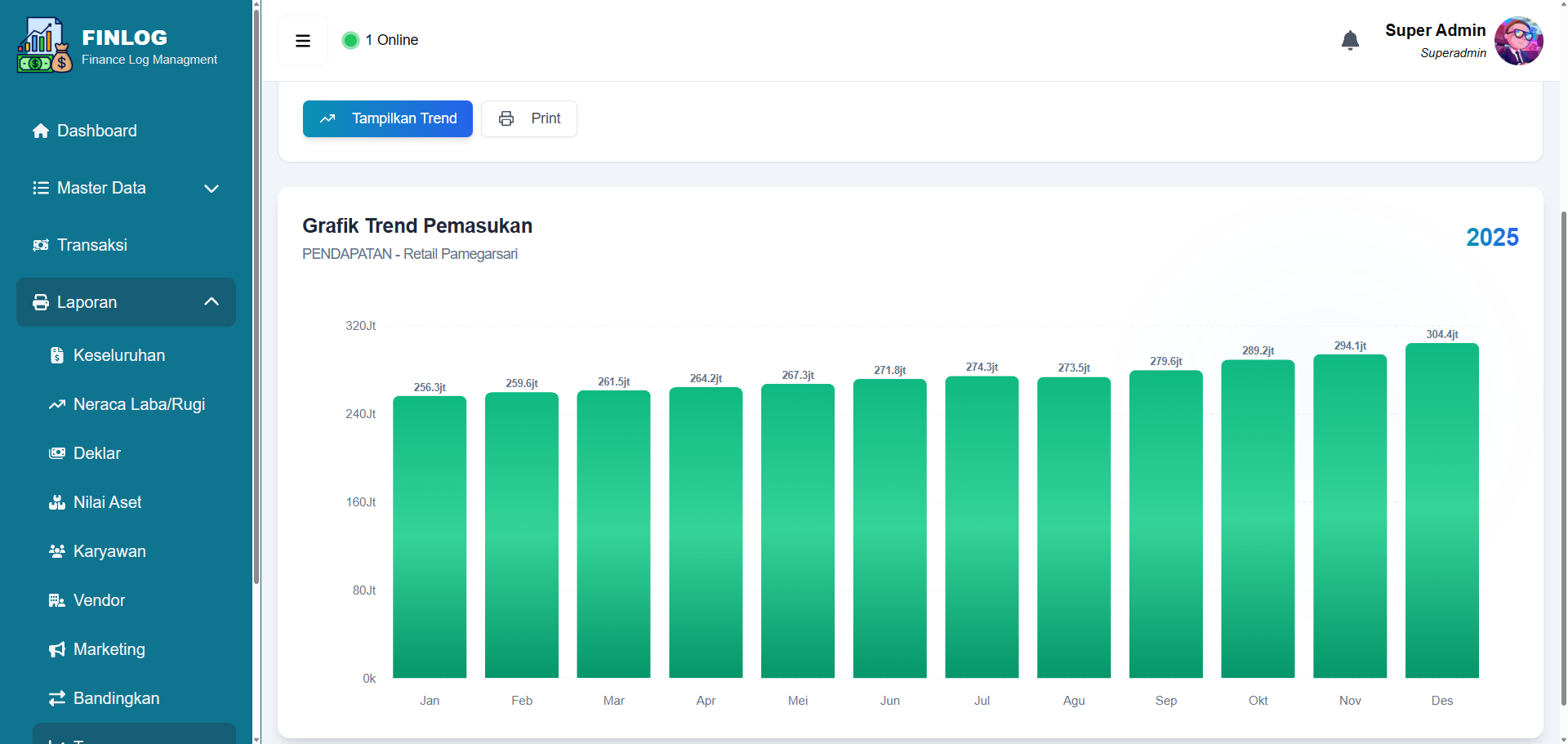Open the Super Admin profile avatar
This screenshot has height=744, width=1568.
coord(1519,40)
